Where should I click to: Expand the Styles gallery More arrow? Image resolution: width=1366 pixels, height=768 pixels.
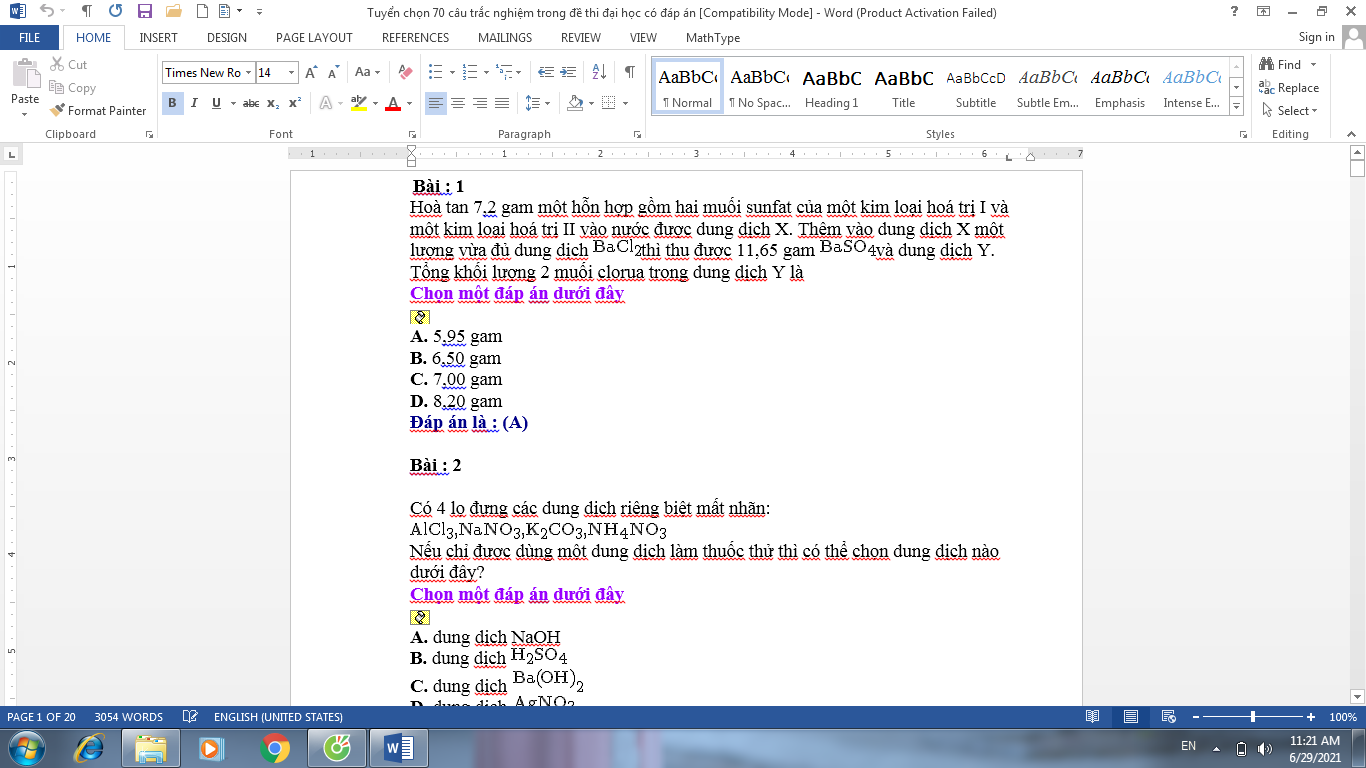point(1237,107)
